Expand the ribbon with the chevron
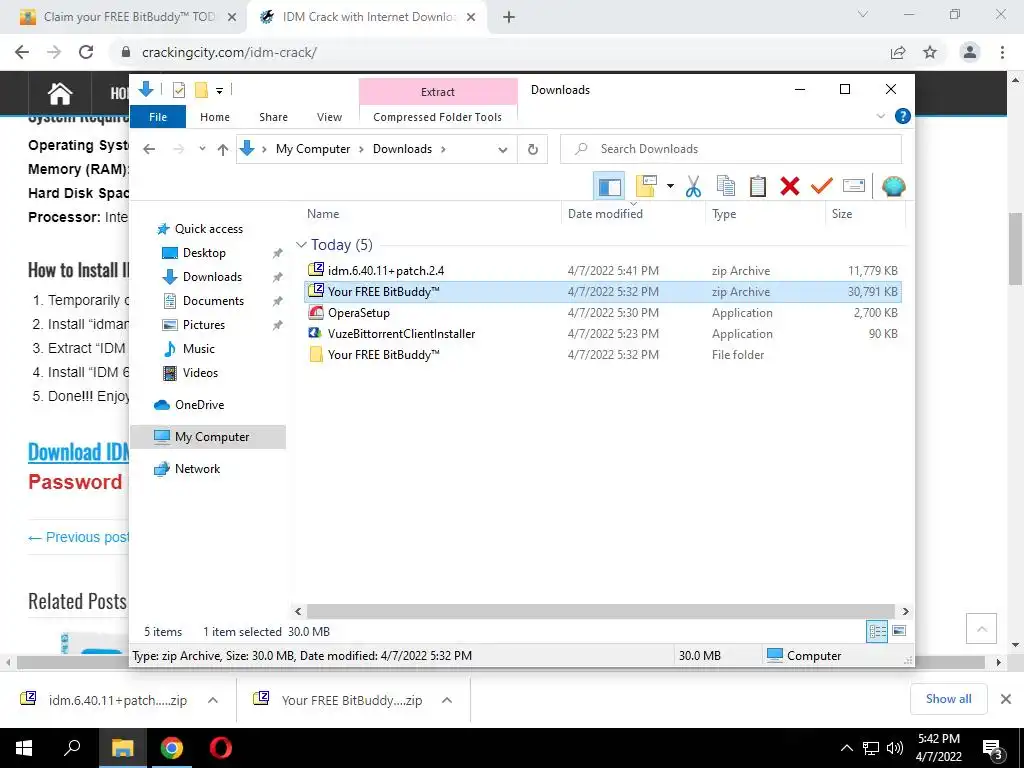1024x768 pixels. tap(880, 116)
